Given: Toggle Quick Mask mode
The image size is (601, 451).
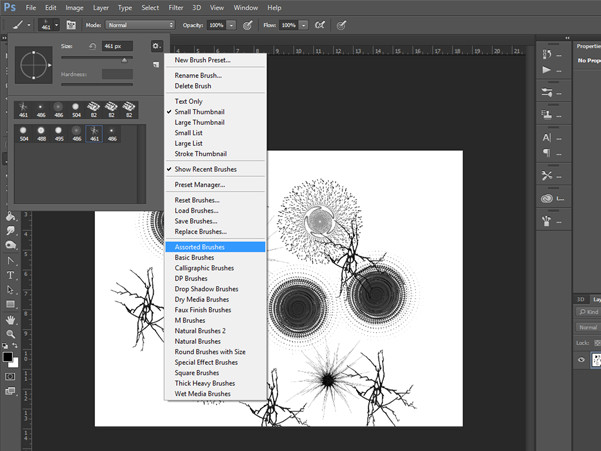Looking at the screenshot, I should (10, 377).
